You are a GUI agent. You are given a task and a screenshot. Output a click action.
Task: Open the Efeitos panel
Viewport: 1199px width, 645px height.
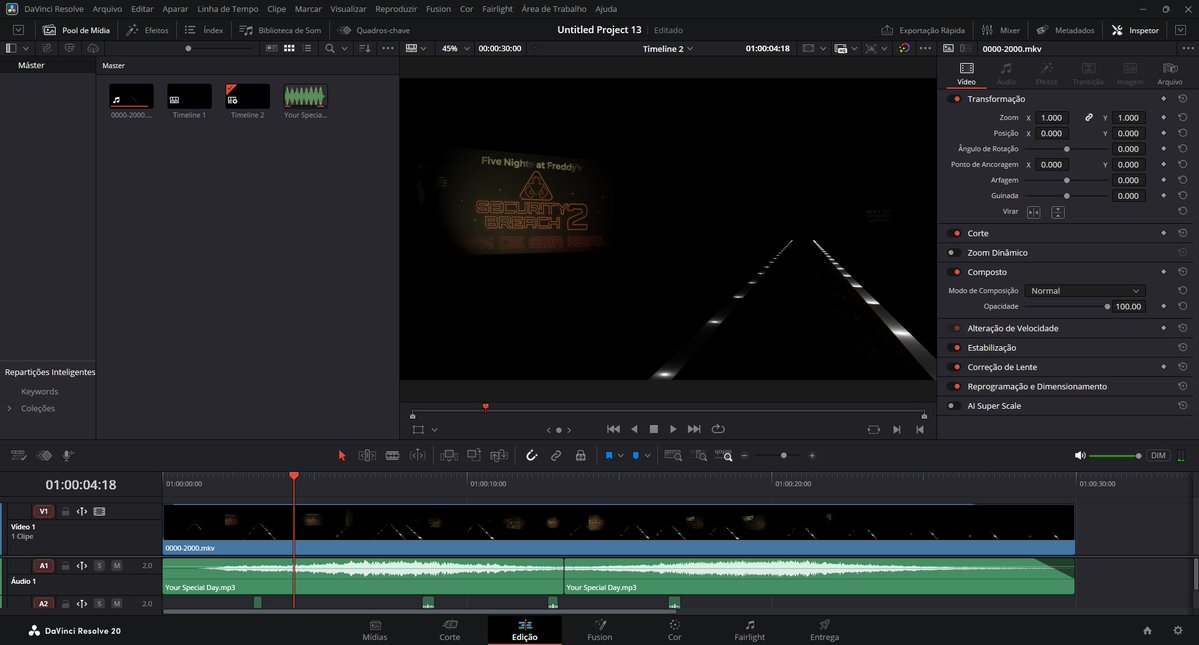[x=148, y=29]
